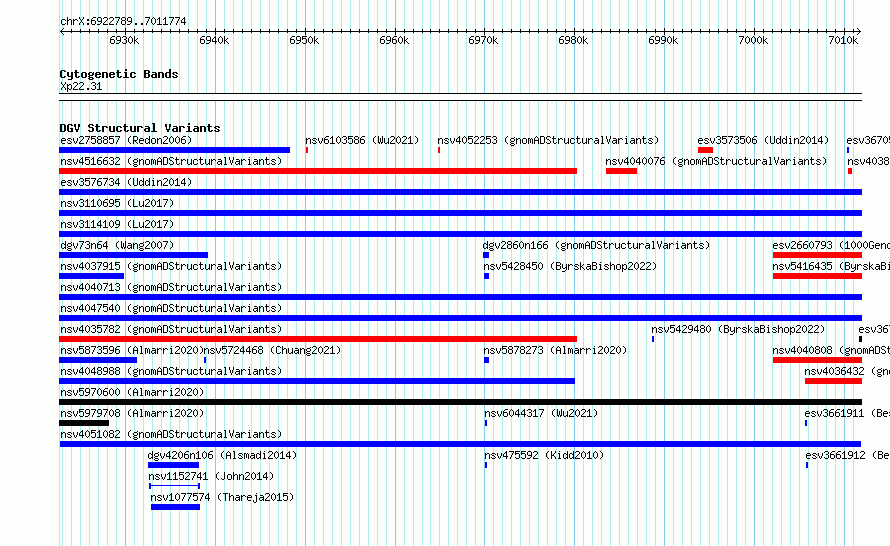Select the 6970k ruler position label

pyautogui.click(x=483, y=40)
